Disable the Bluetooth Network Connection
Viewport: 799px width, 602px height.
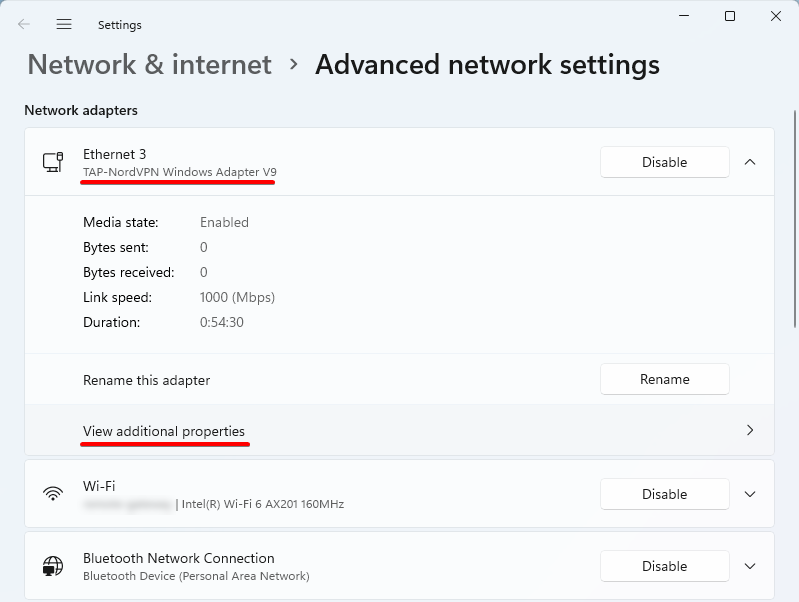(664, 566)
